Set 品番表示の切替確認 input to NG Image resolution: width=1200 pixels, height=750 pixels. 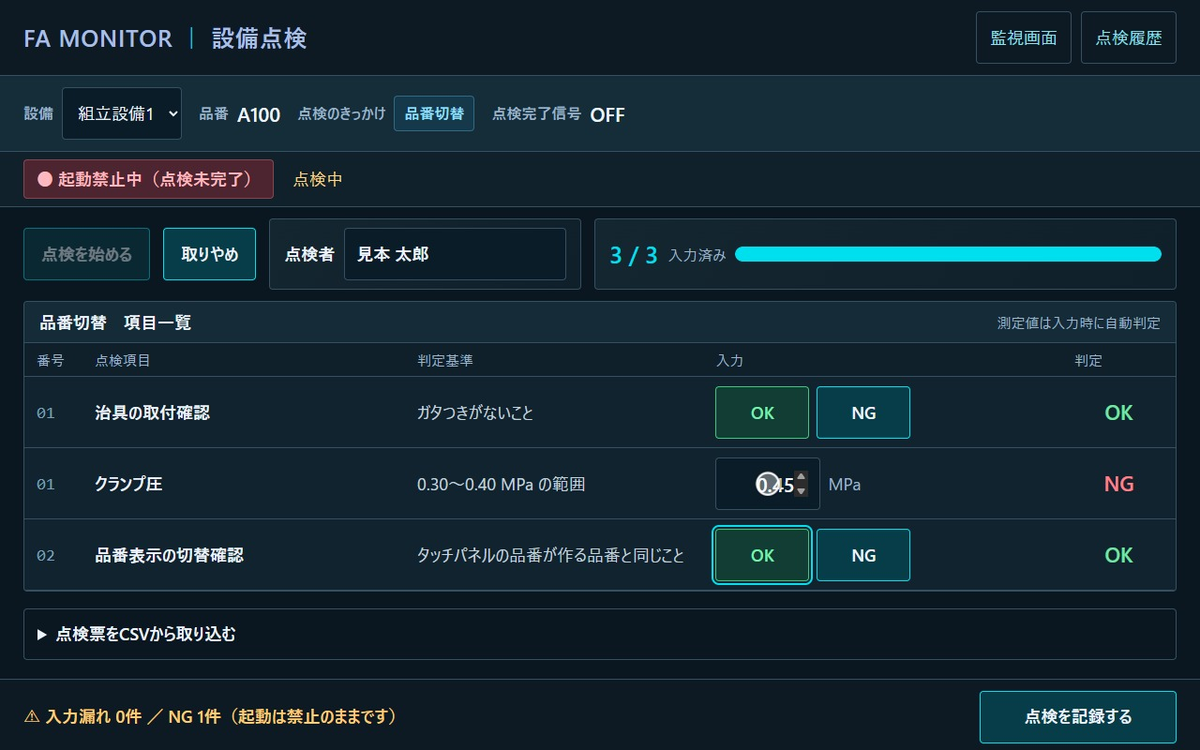(x=863, y=555)
